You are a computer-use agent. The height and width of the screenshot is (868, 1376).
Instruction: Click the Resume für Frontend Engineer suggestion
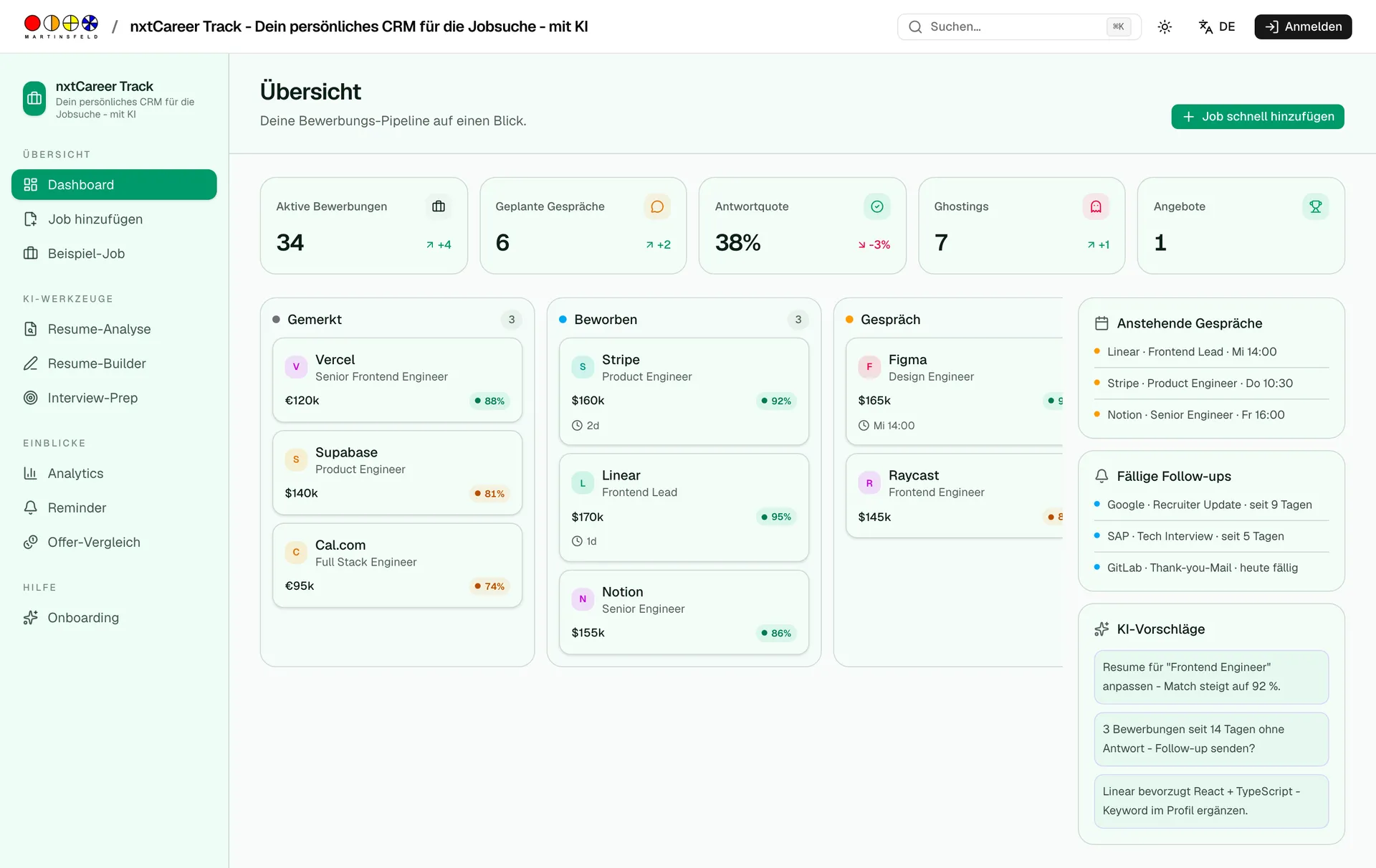click(1211, 677)
